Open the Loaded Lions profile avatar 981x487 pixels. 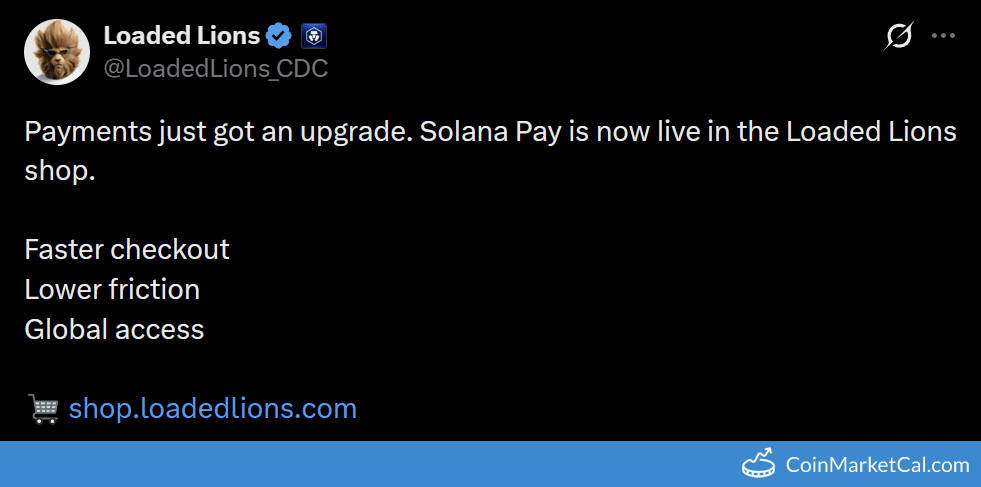pyautogui.click(x=57, y=51)
